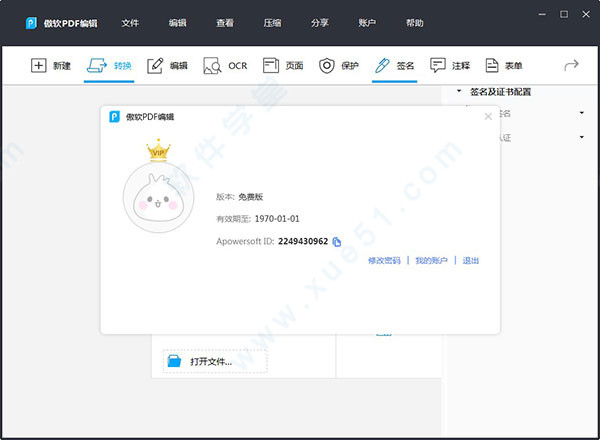Choose the 签名 pen signature tool
Screen dimensions: 600x440
point(382,65)
